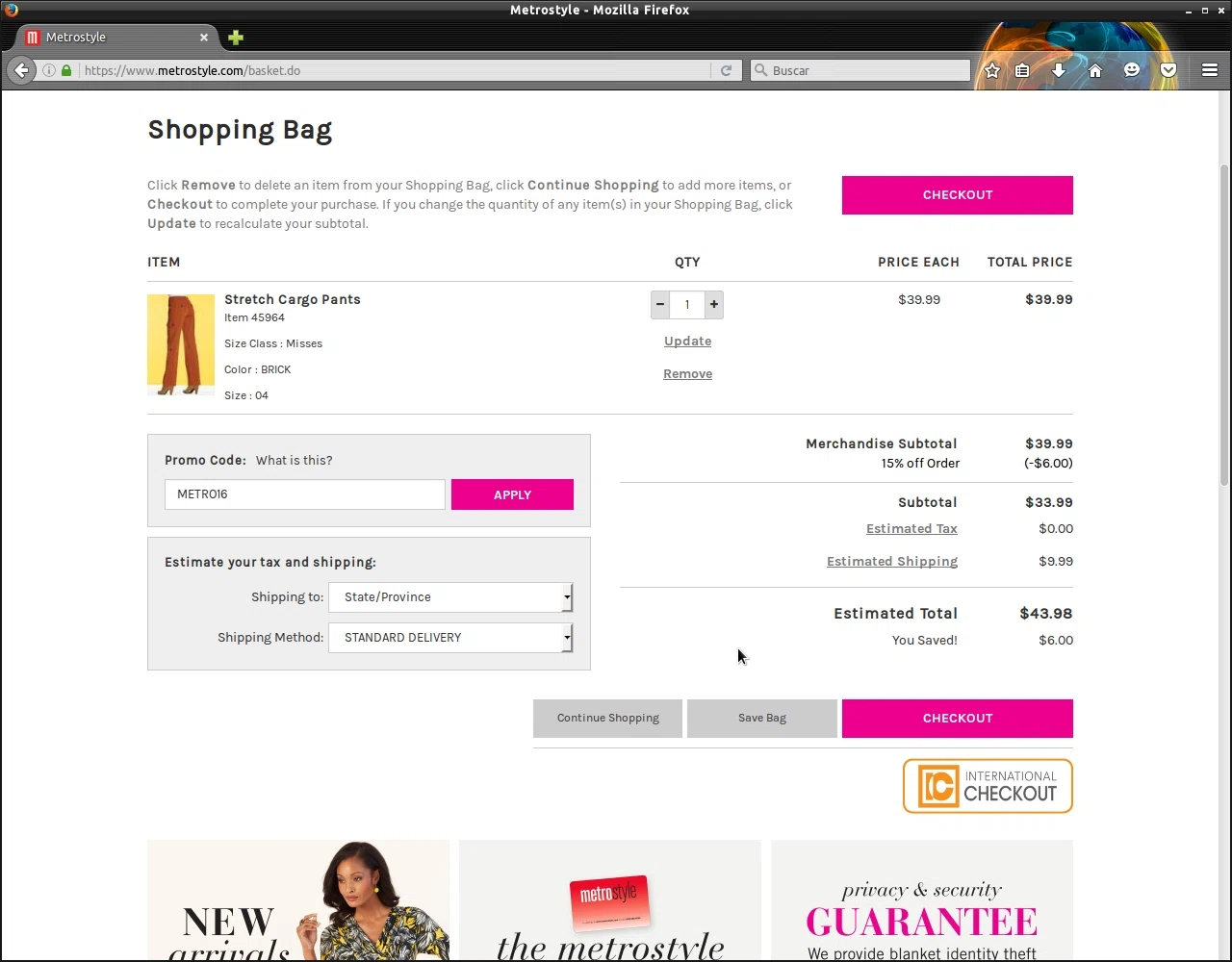Open the Stretch Cargo Pants title link

tap(293, 299)
